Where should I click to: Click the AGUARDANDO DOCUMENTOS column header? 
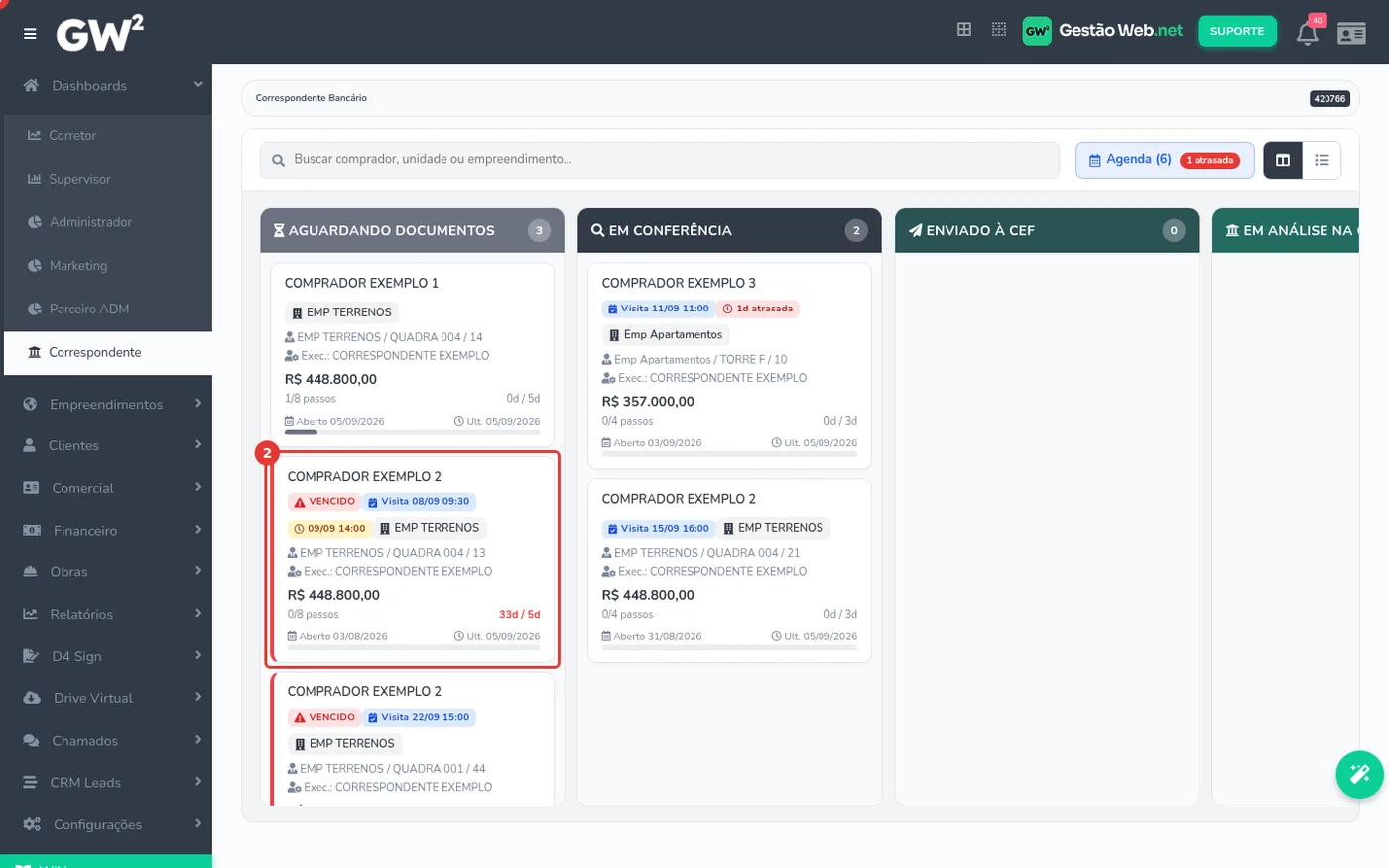pos(412,230)
